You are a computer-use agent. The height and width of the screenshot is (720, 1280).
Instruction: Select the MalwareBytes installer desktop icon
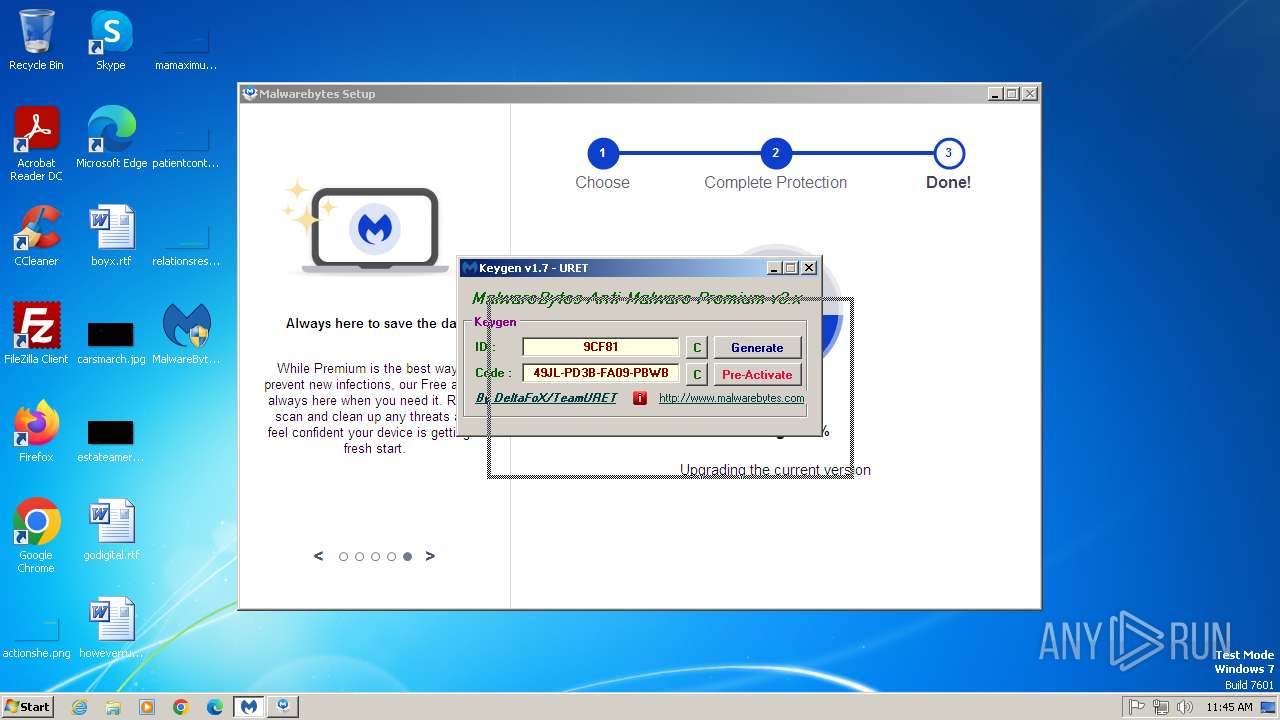186,334
